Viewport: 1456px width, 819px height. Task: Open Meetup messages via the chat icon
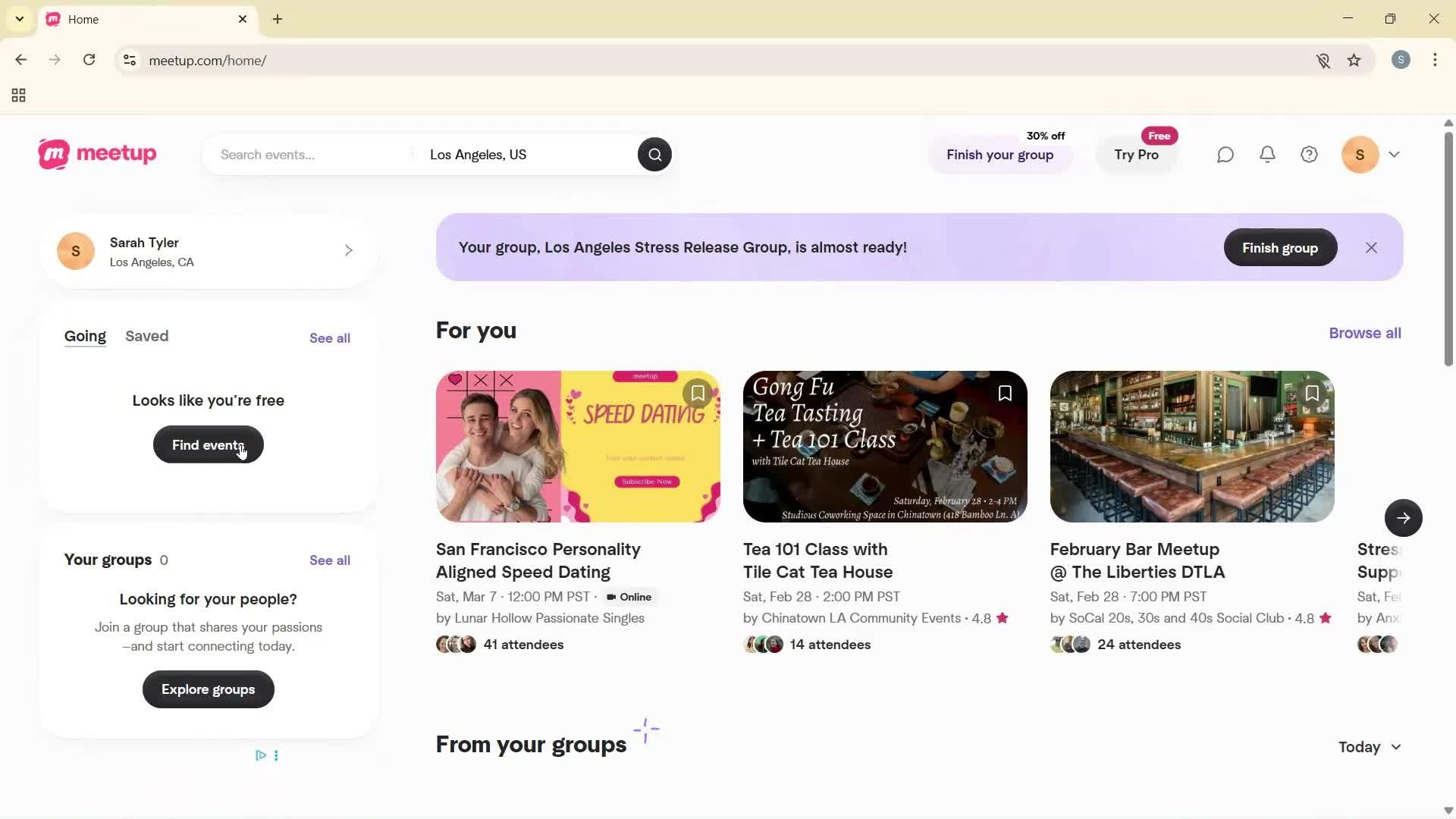(x=1224, y=154)
